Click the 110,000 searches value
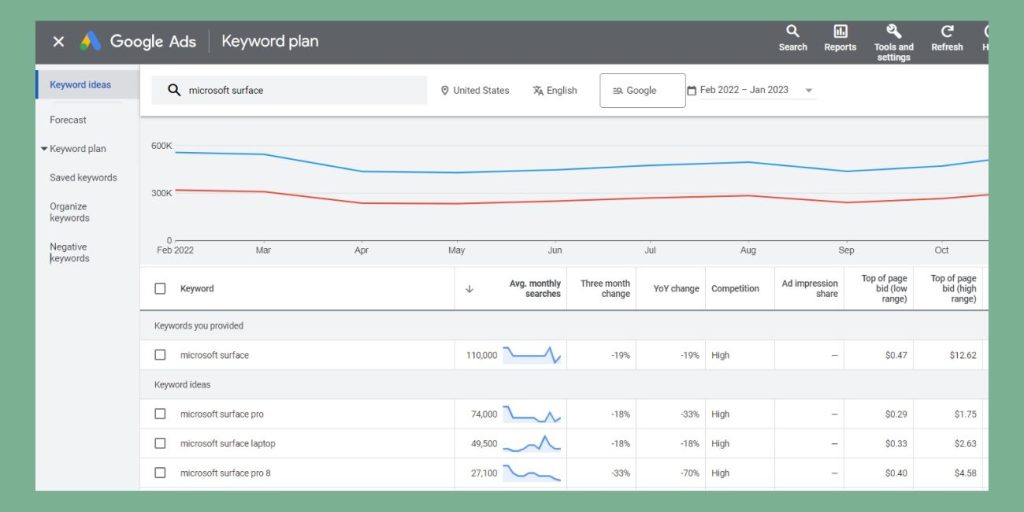This screenshot has width=1024, height=512. click(x=481, y=355)
